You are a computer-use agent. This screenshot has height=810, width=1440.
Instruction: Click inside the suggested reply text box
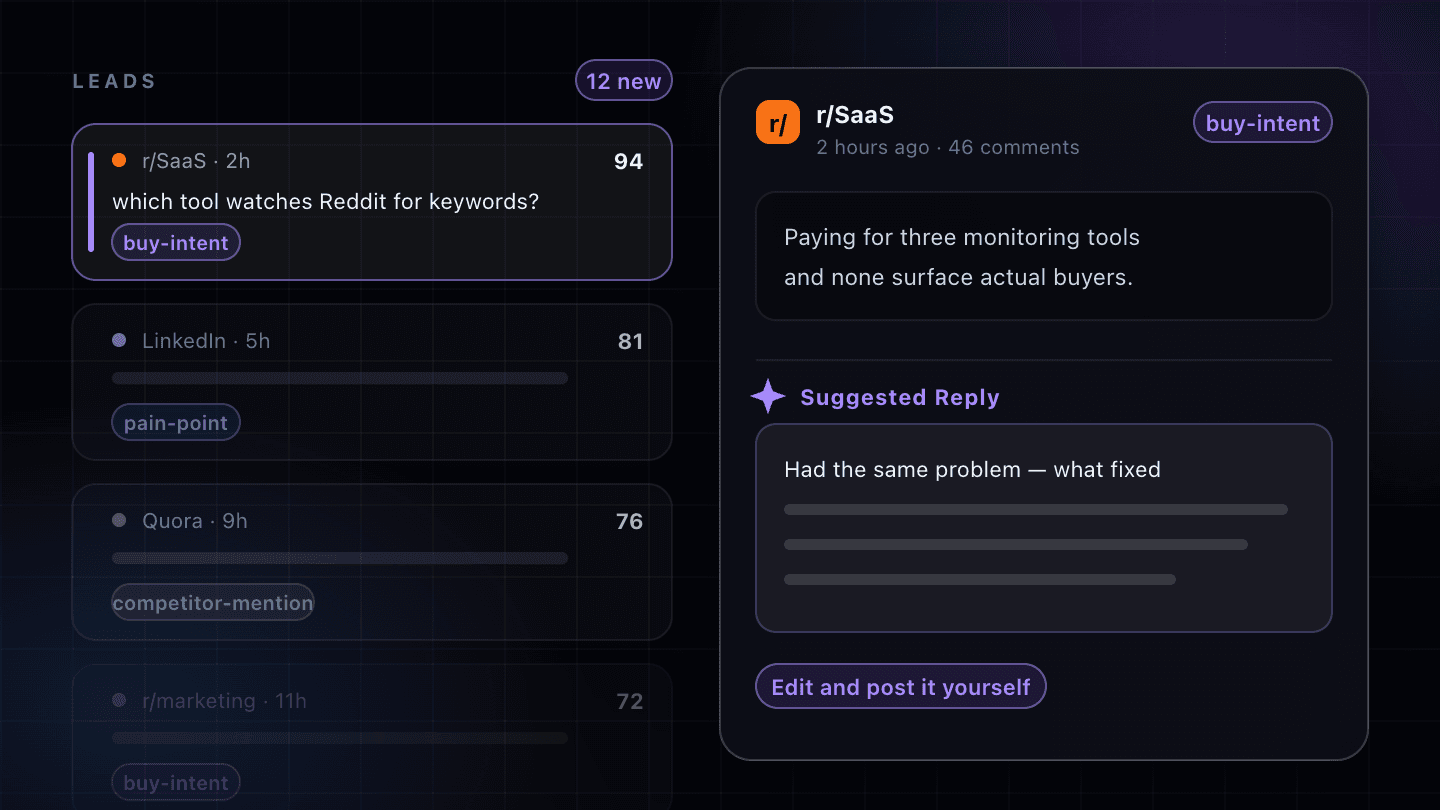(x=1044, y=528)
